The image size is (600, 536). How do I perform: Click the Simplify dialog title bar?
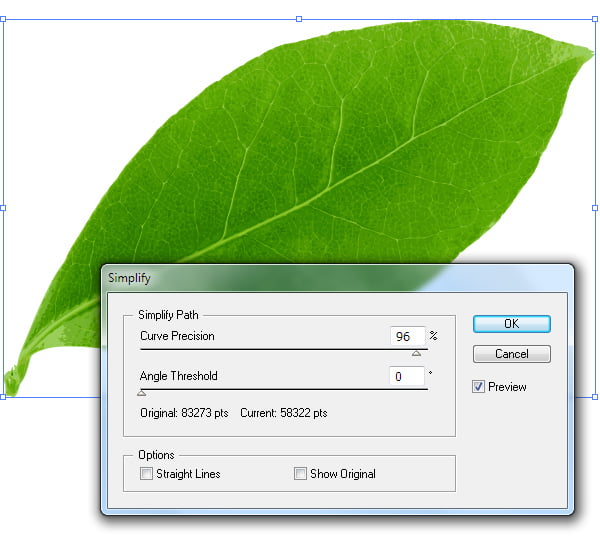click(x=337, y=278)
